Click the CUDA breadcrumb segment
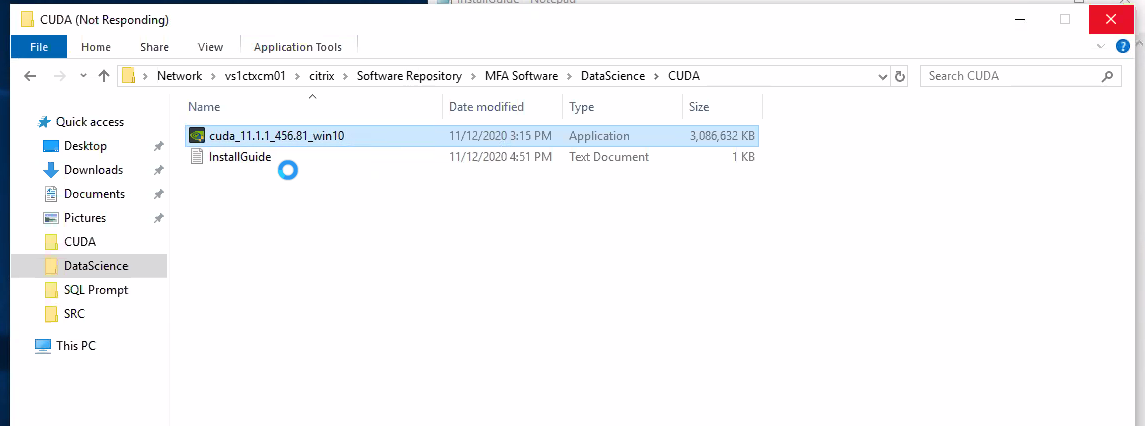Image resolution: width=1145 pixels, height=426 pixels. [x=683, y=76]
